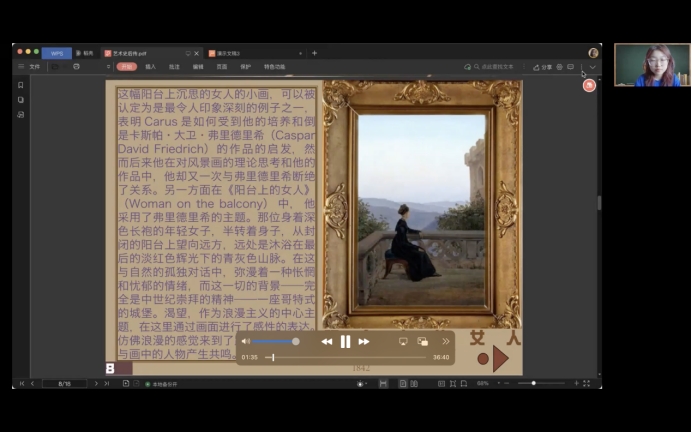Click the page number input field
Image resolution: width=692 pixels, height=432 pixels.
pyautogui.click(x=65, y=383)
